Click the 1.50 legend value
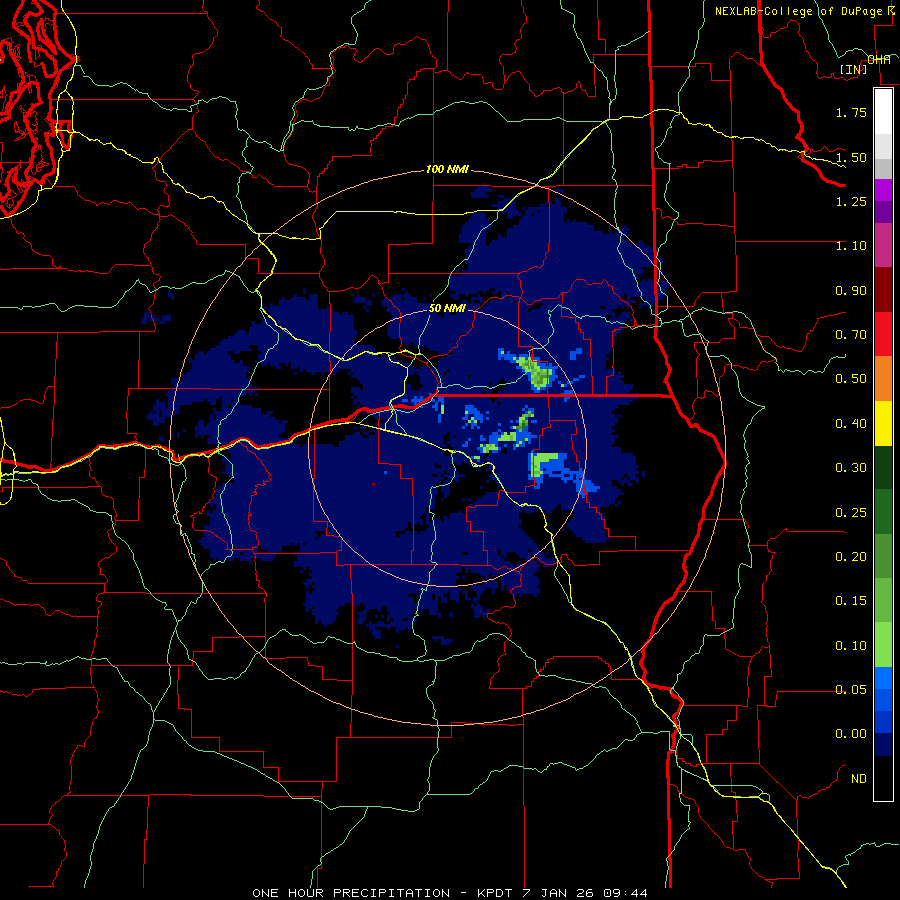Viewport: 900px width, 900px height. click(x=851, y=157)
